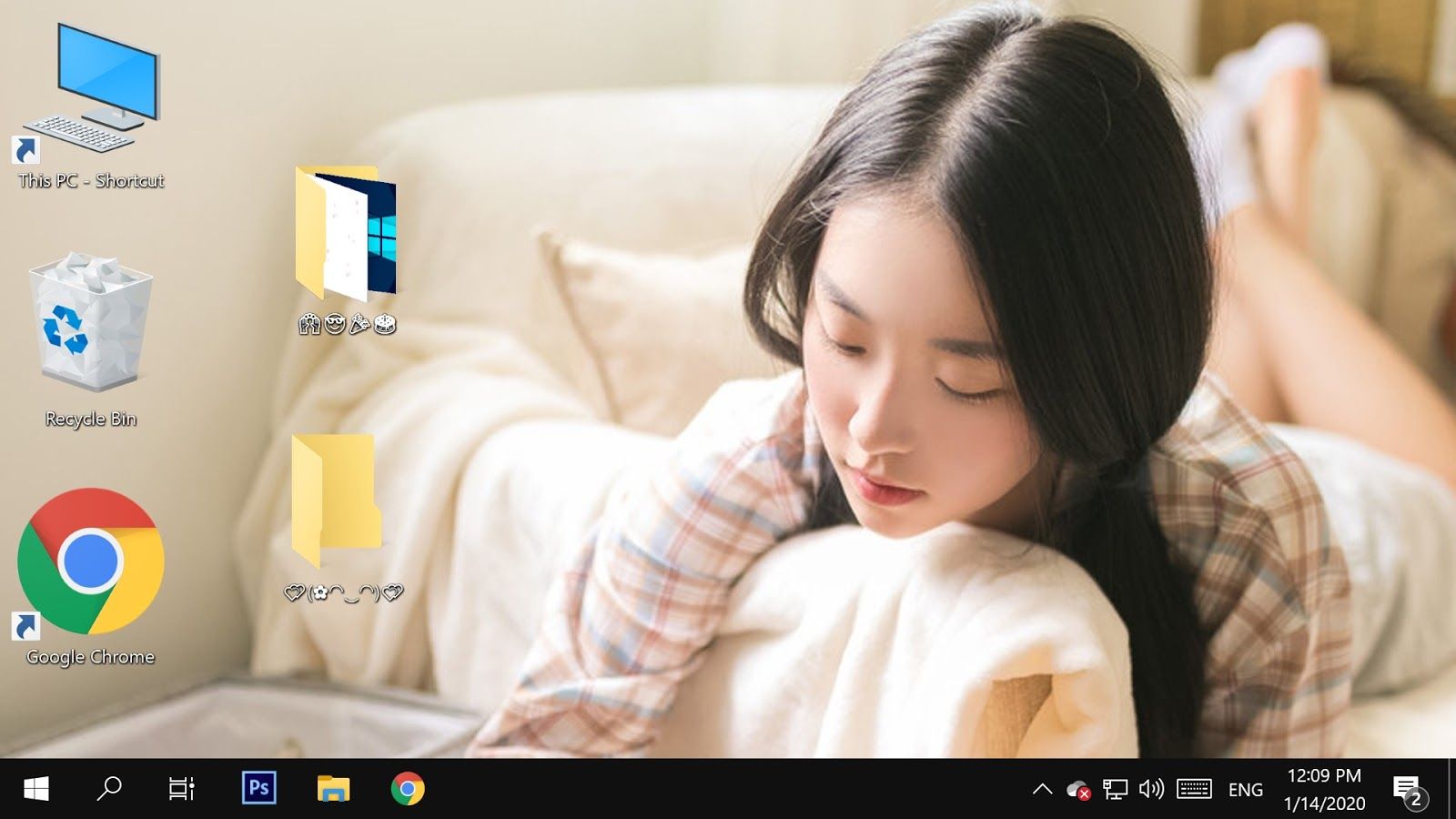Open File Explorer from the taskbar

point(333,788)
